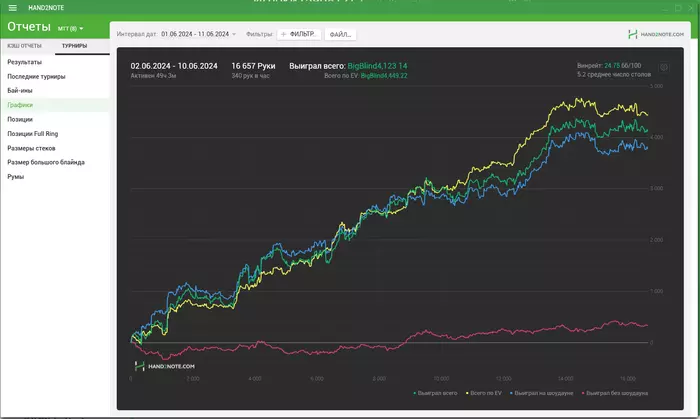Click the Выиграл всего BigBlind4,123.14 value
The width and height of the screenshot is (700, 419).
377,66
